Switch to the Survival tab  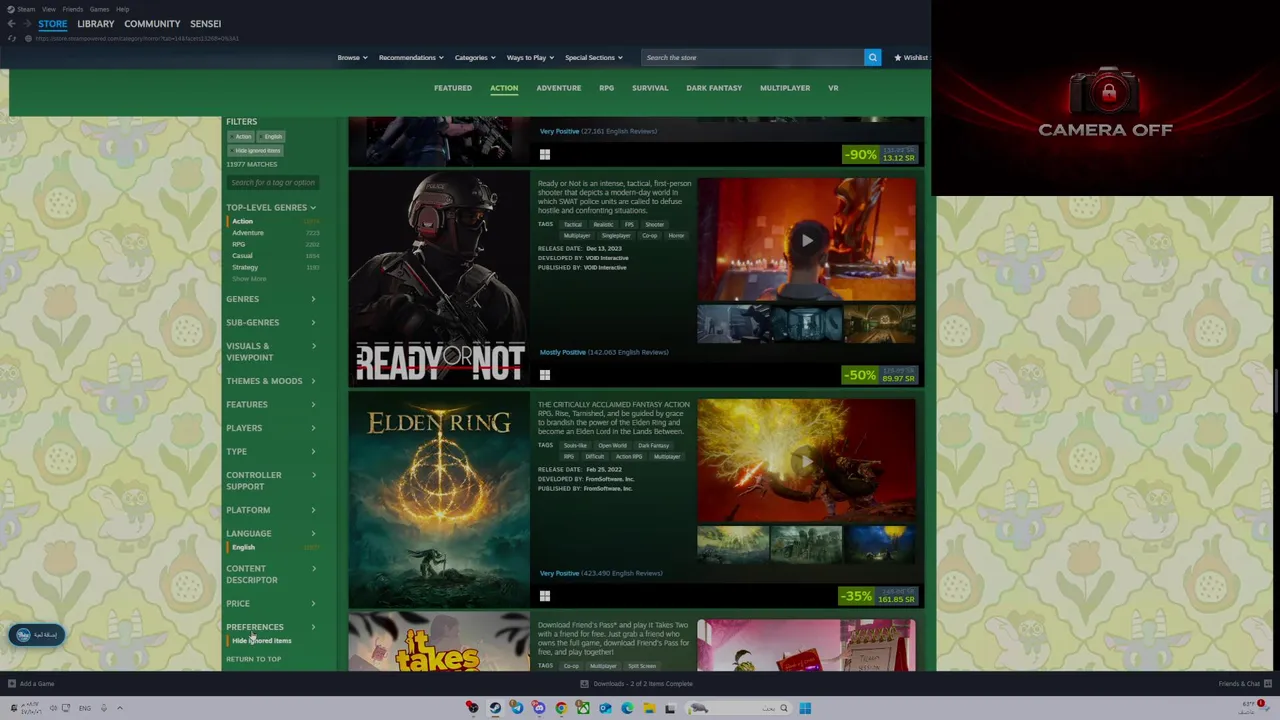coord(650,88)
